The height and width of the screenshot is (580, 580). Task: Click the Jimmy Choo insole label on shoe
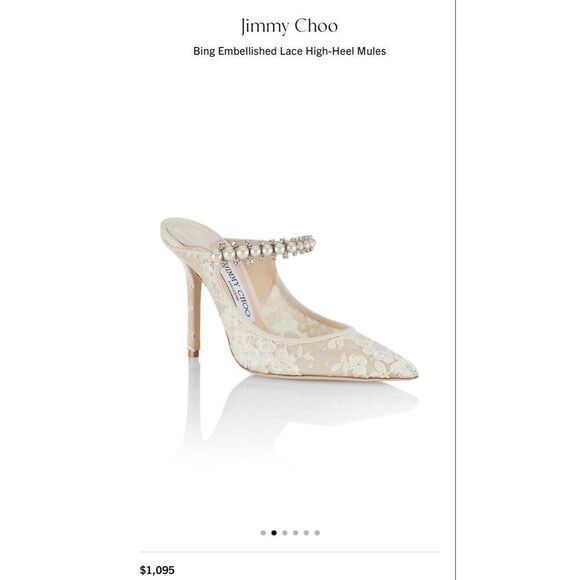click(236, 291)
